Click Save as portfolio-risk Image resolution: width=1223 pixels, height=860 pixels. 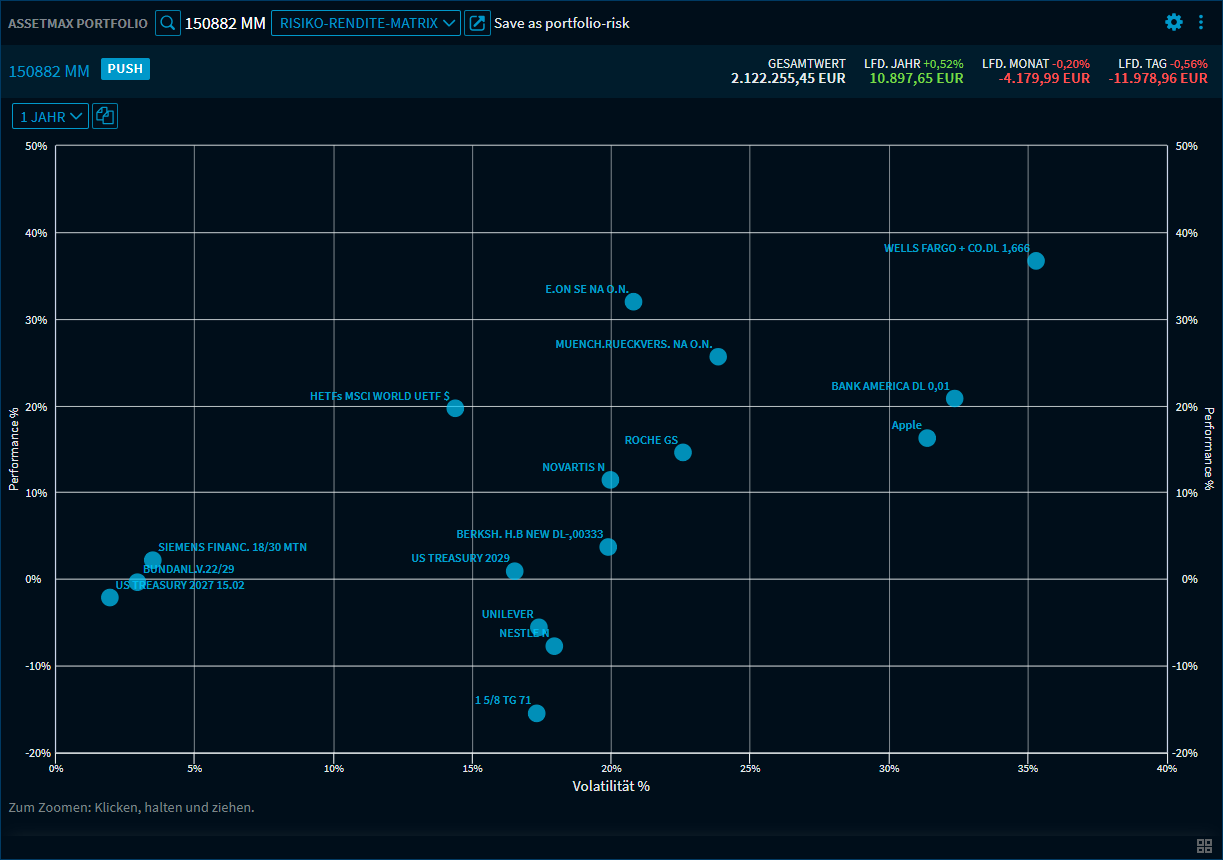click(561, 23)
